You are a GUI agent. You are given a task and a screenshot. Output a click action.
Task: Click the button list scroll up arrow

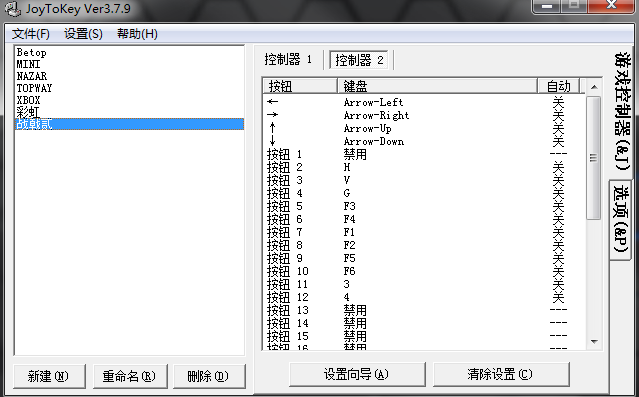tap(594, 87)
